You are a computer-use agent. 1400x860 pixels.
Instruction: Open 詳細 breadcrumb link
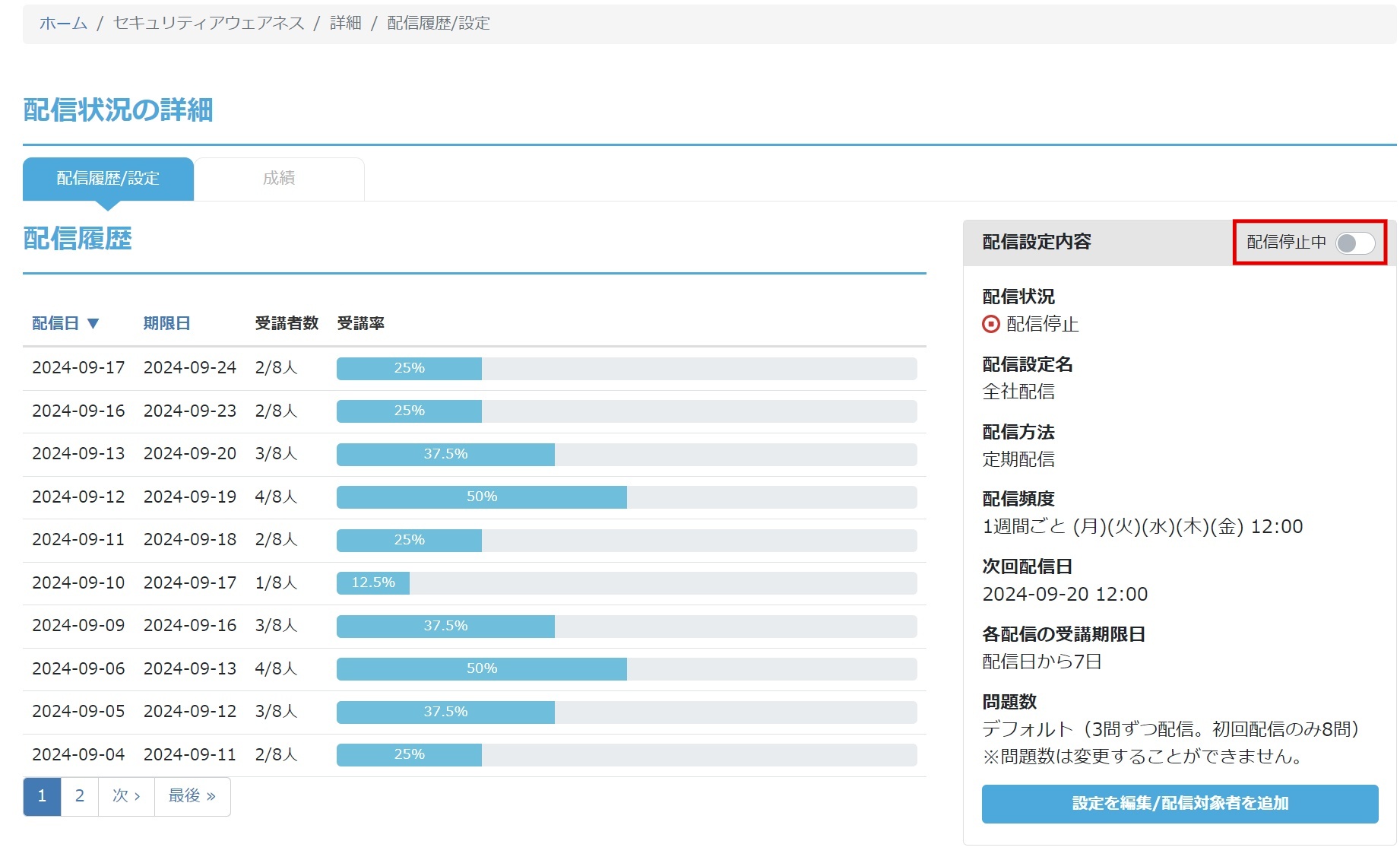pos(346,24)
